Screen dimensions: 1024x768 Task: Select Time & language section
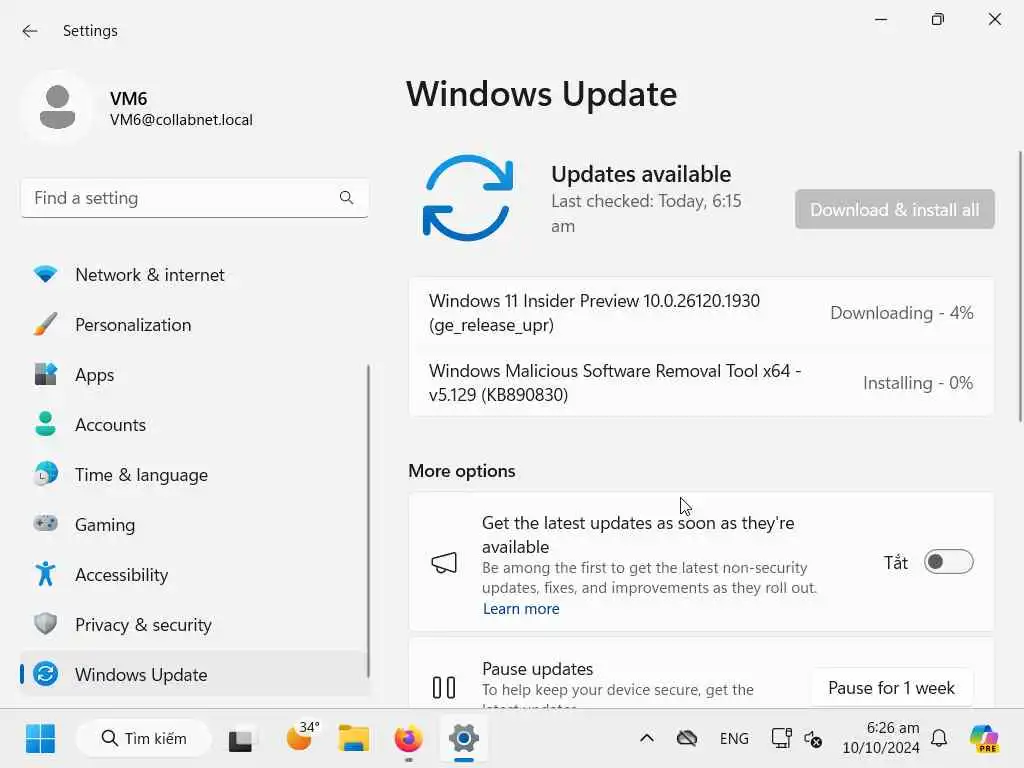point(195,475)
